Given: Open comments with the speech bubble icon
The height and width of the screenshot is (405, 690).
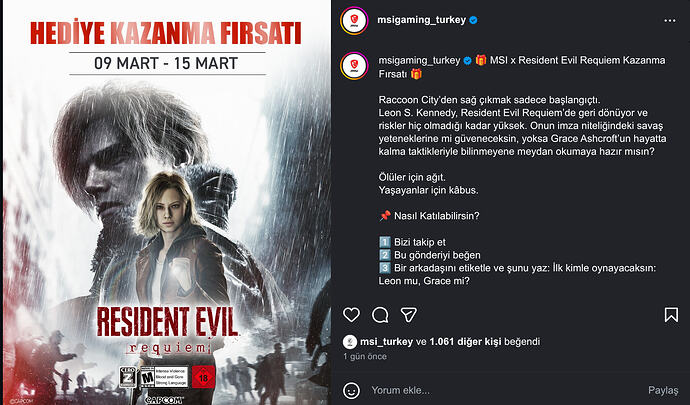Looking at the screenshot, I should click(x=380, y=315).
